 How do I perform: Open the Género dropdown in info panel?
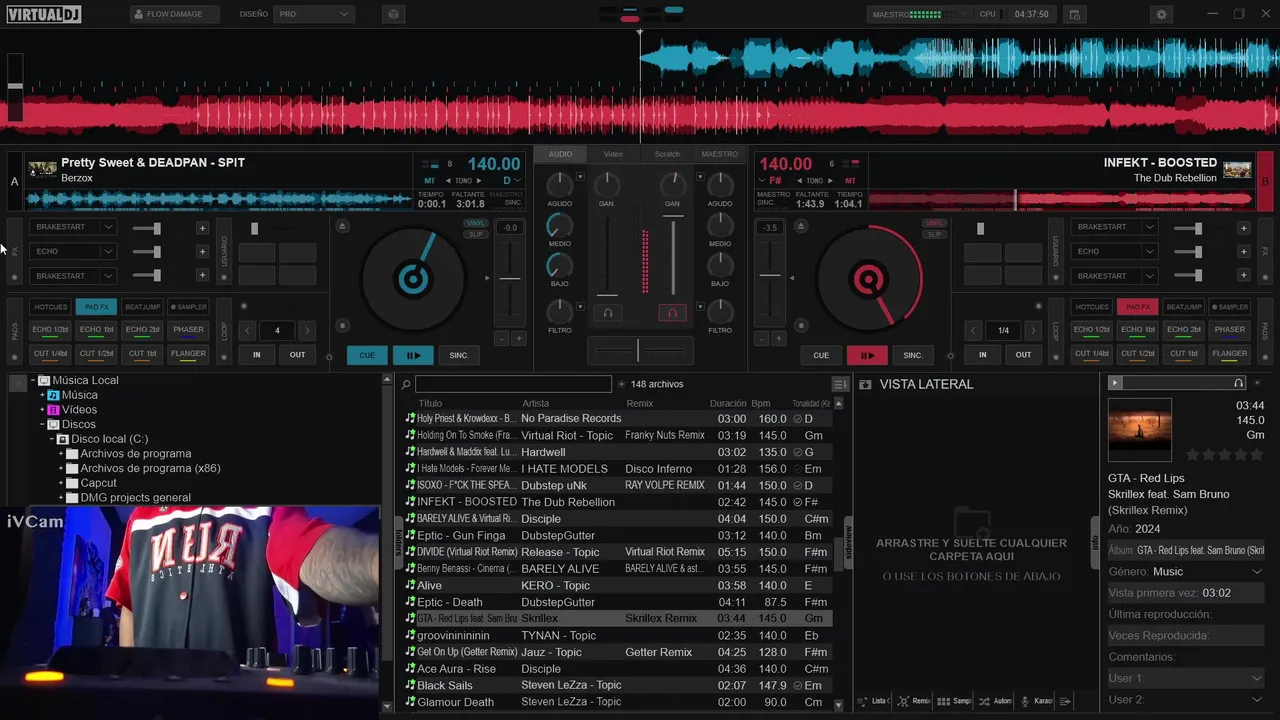(1257, 572)
